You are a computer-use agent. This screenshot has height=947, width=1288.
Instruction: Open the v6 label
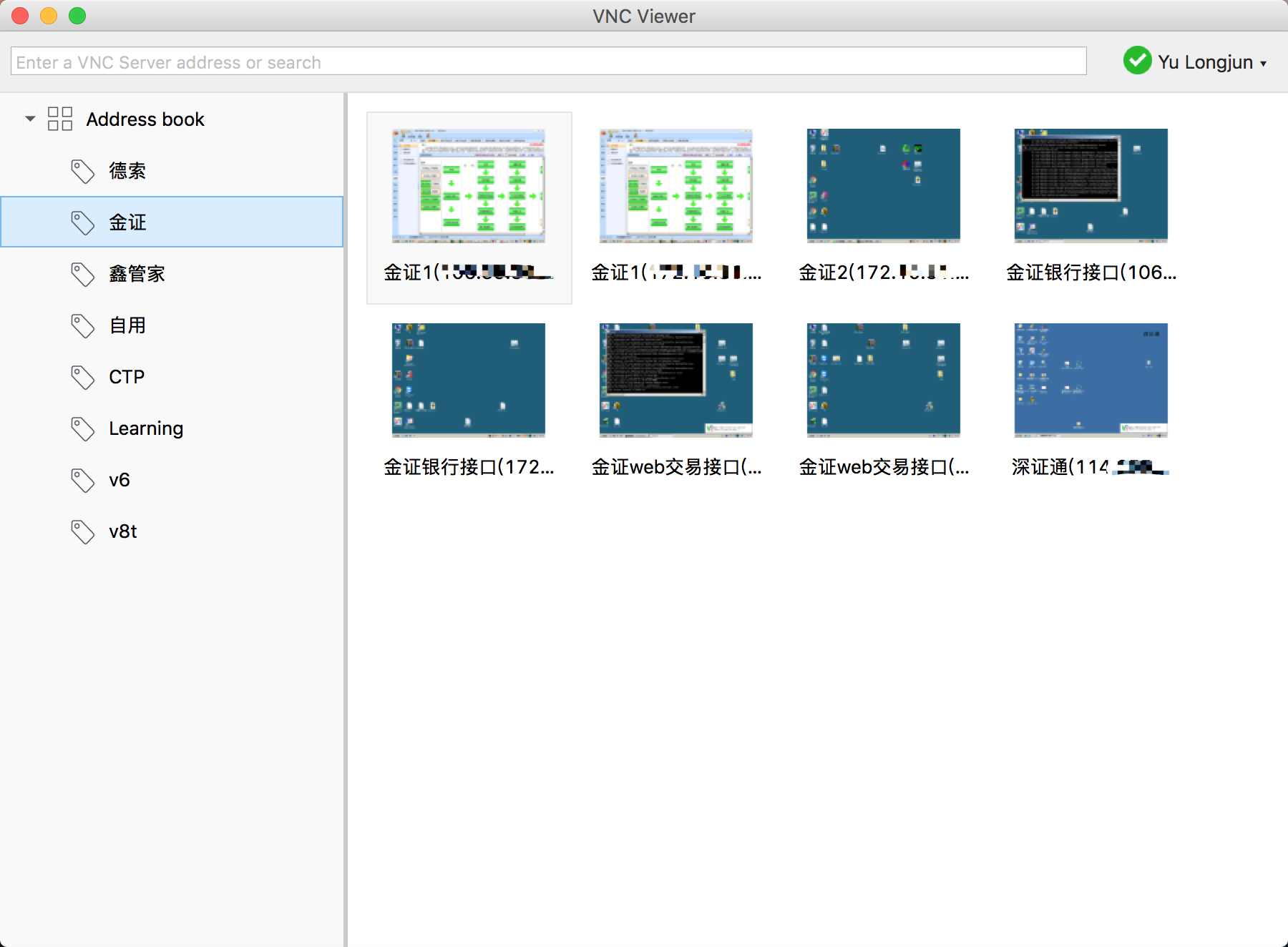coord(119,480)
